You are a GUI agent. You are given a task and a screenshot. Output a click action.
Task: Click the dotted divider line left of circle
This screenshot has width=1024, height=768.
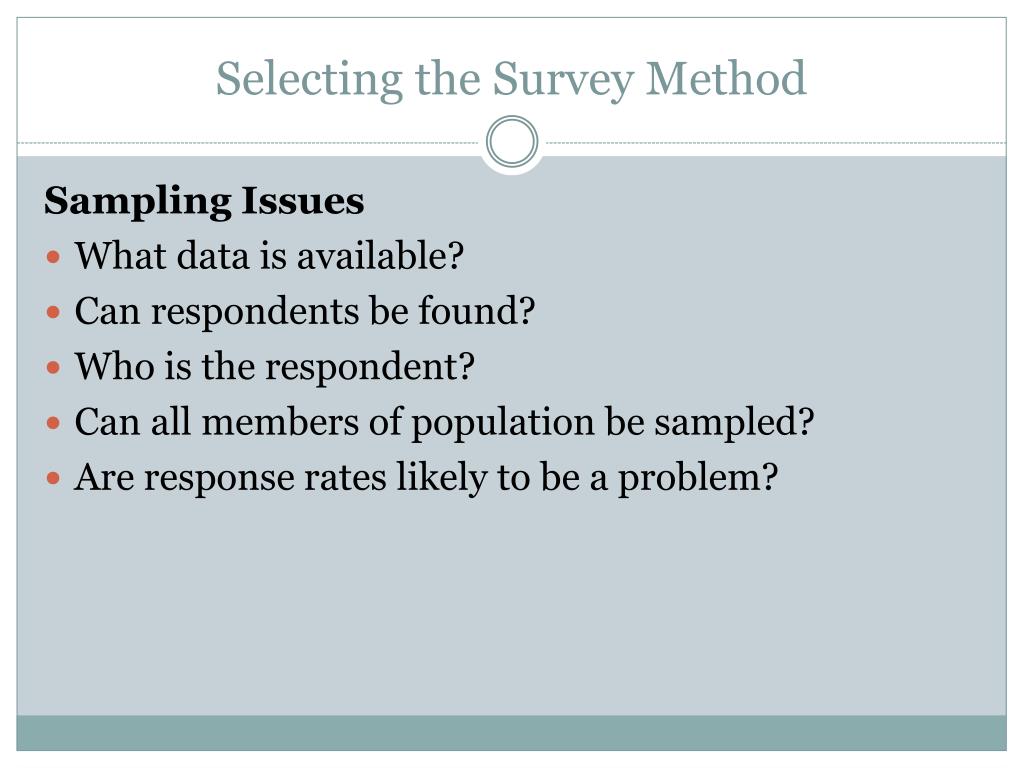249,142
